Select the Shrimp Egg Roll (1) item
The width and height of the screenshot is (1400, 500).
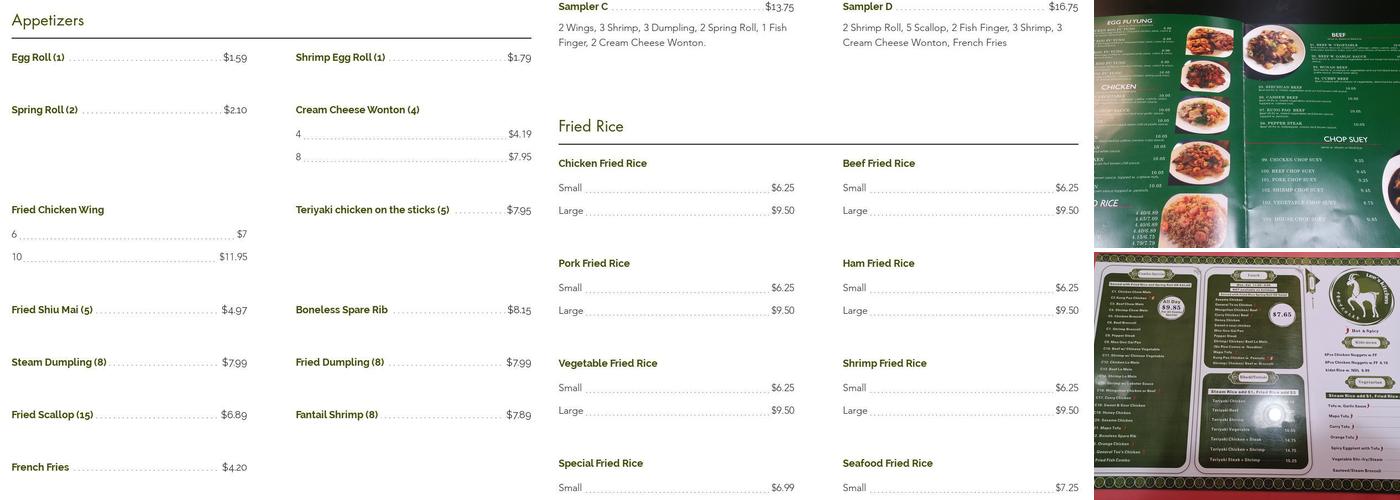pyautogui.click(x=340, y=58)
